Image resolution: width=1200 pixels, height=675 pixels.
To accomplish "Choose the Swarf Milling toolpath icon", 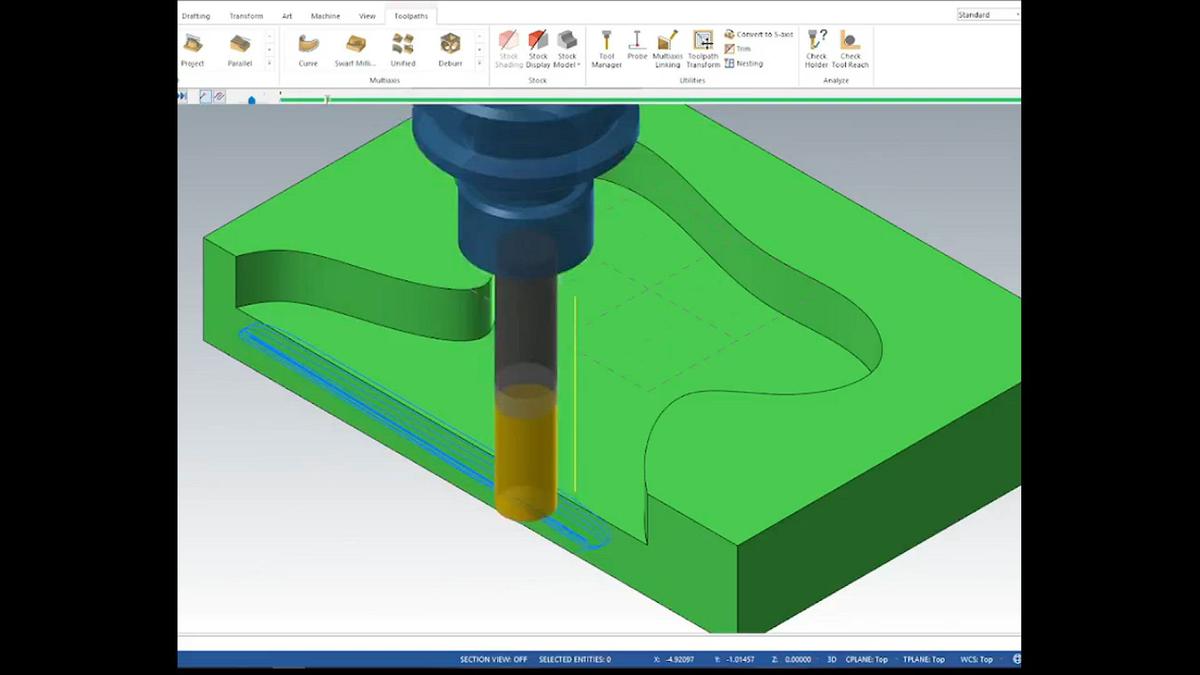I will 354,50.
